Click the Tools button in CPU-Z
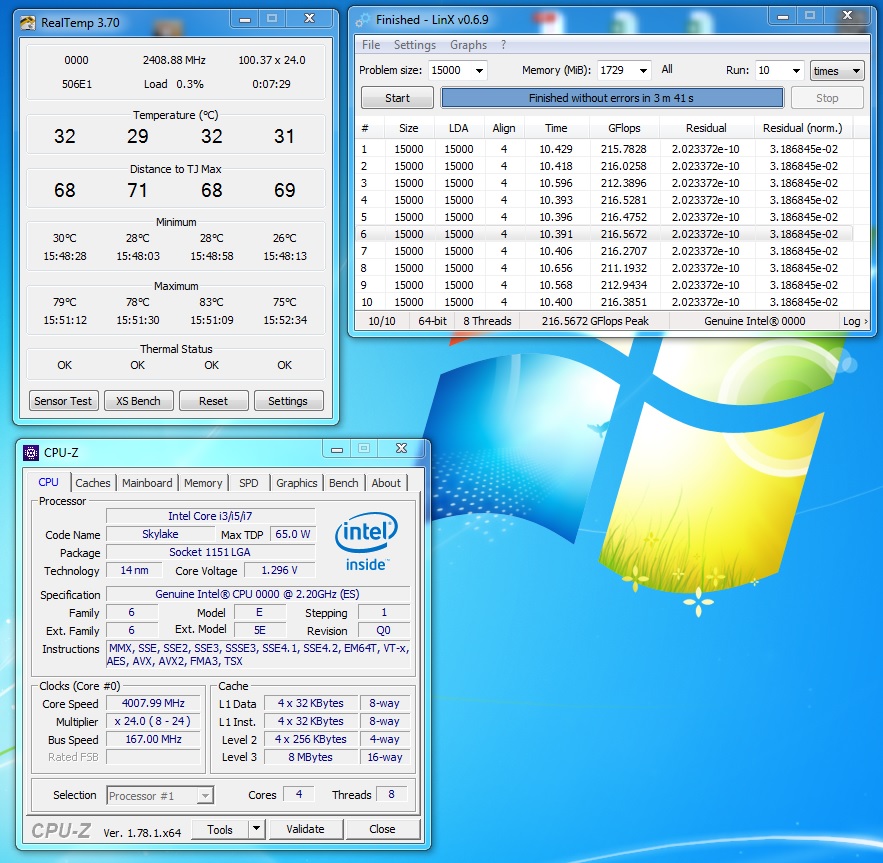 point(220,829)
